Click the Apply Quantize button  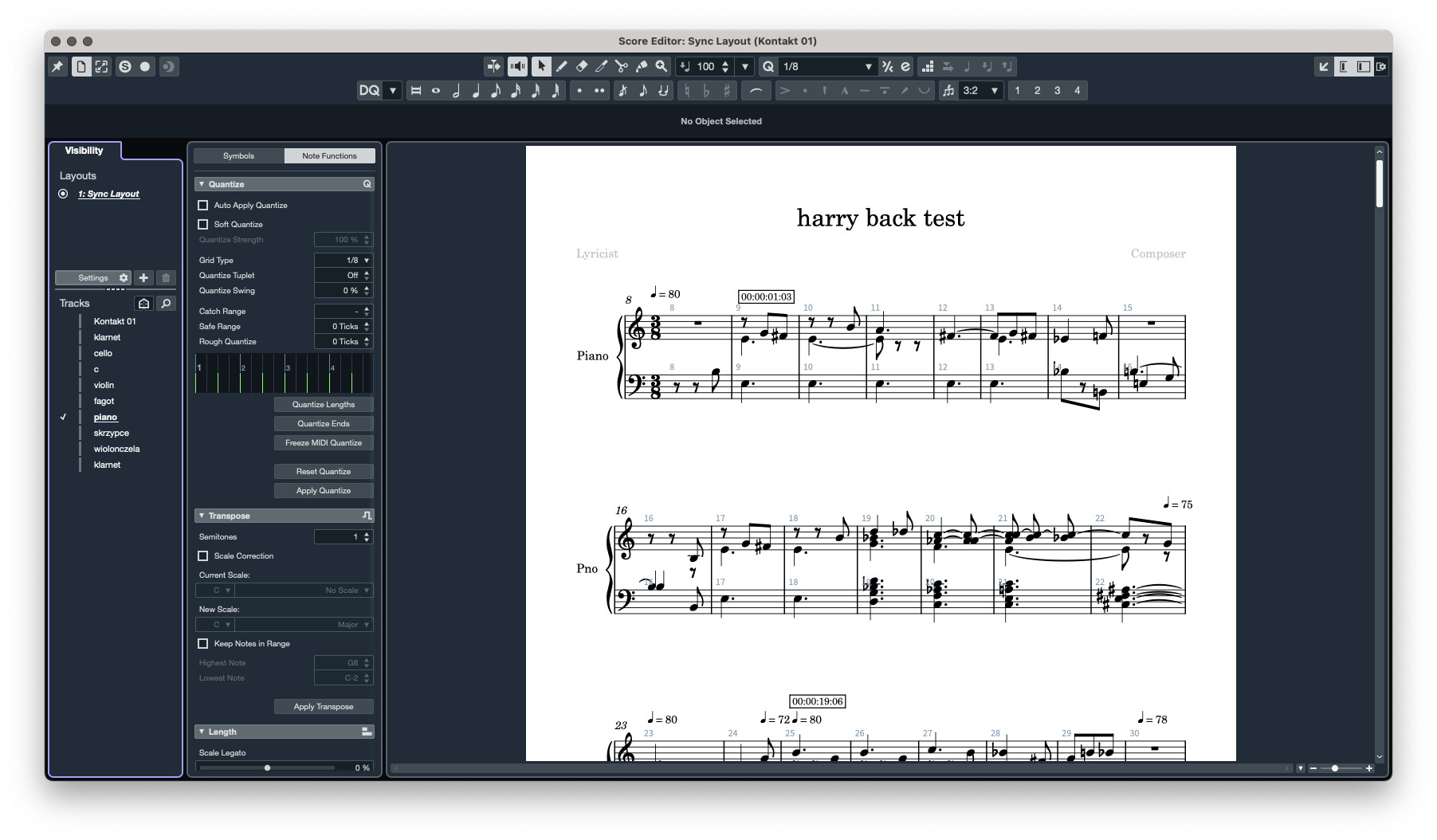click(324, 491)
